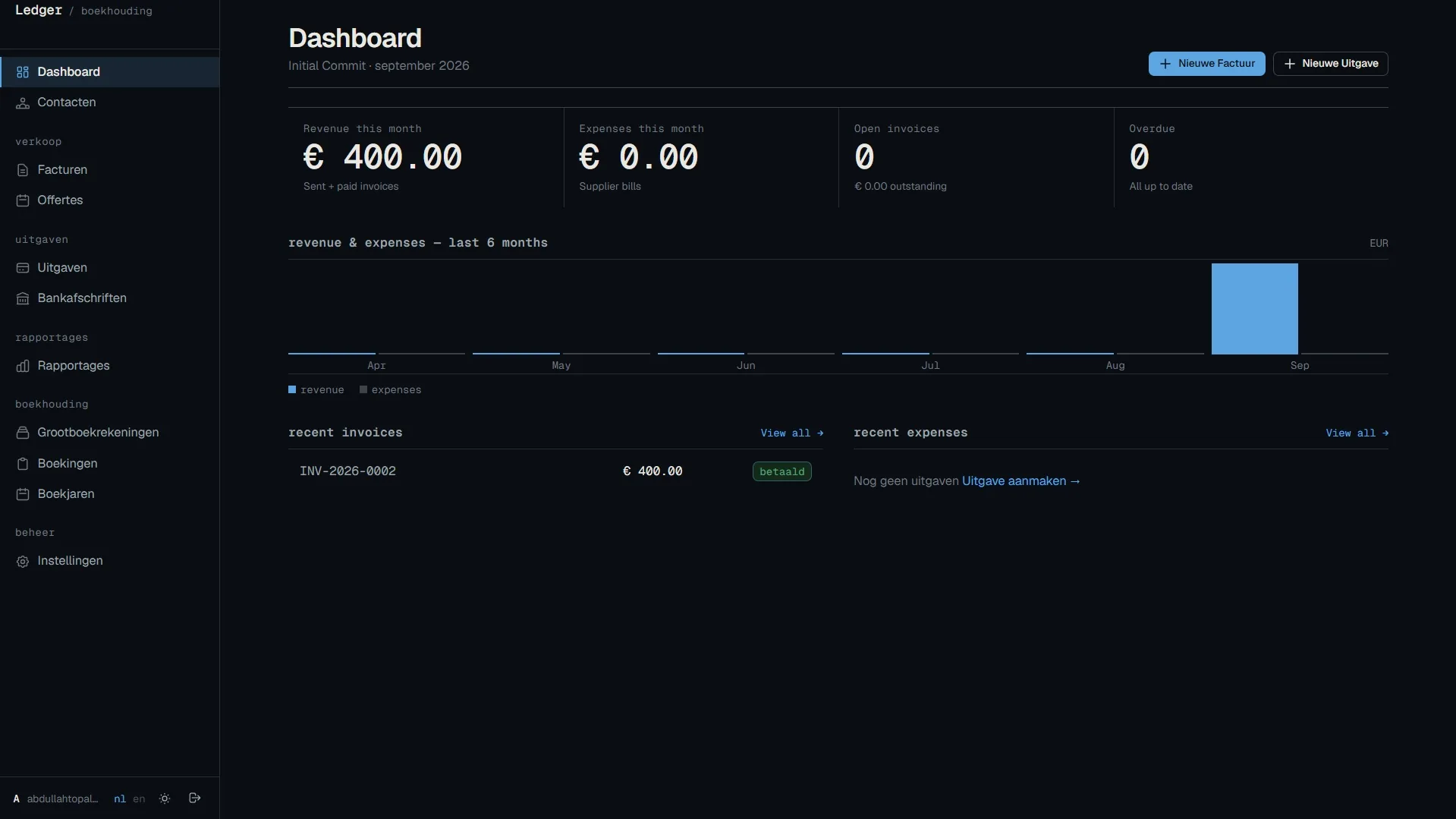The height and width of the screenshot is (819, 1456).
Task: Open the Rapportages section
Action: click(110, 366)
